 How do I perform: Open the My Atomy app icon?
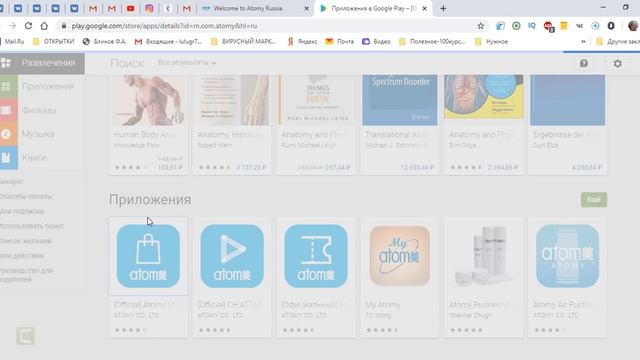[400, 256]
